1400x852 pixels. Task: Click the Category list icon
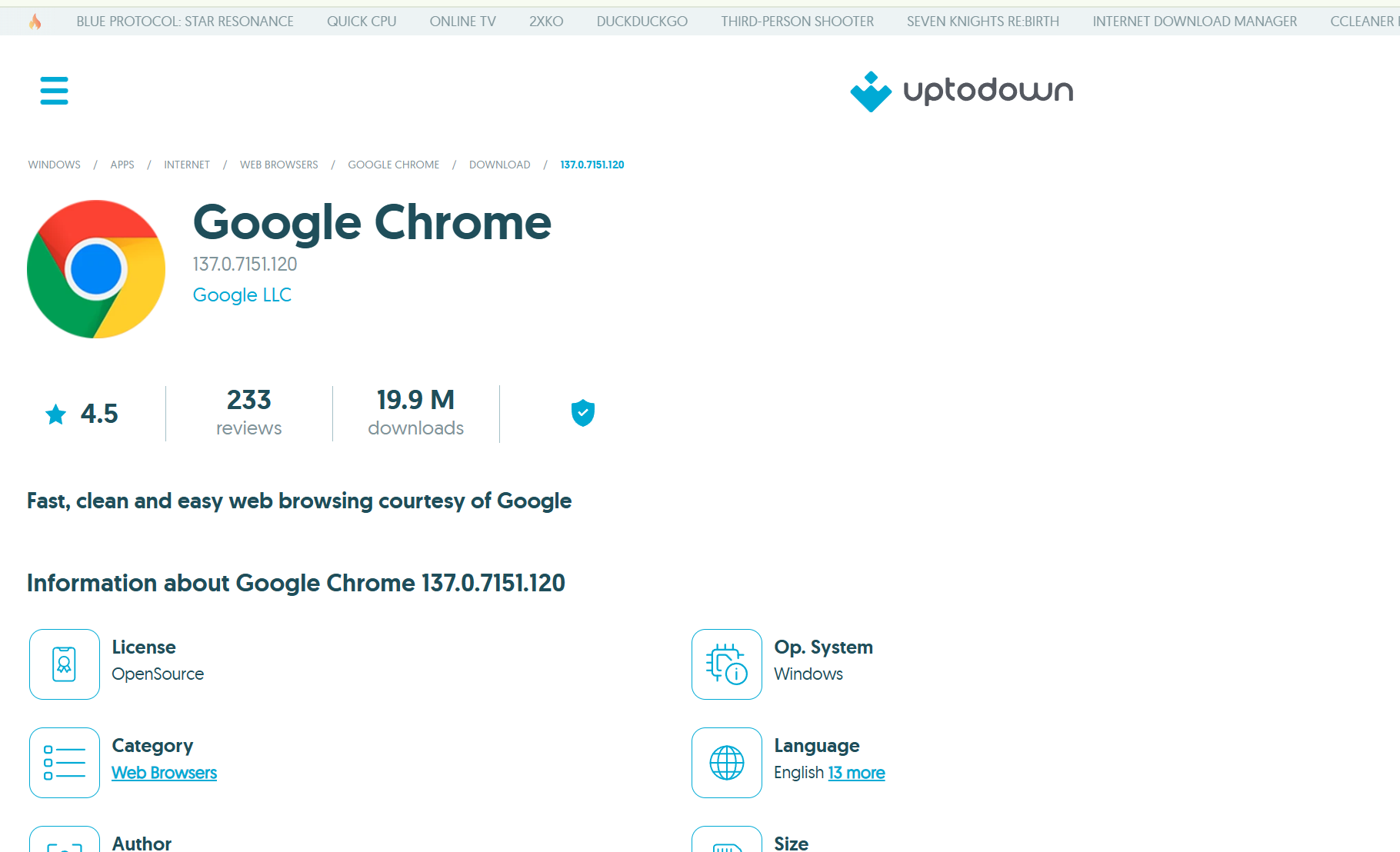[x=65, y=763]
